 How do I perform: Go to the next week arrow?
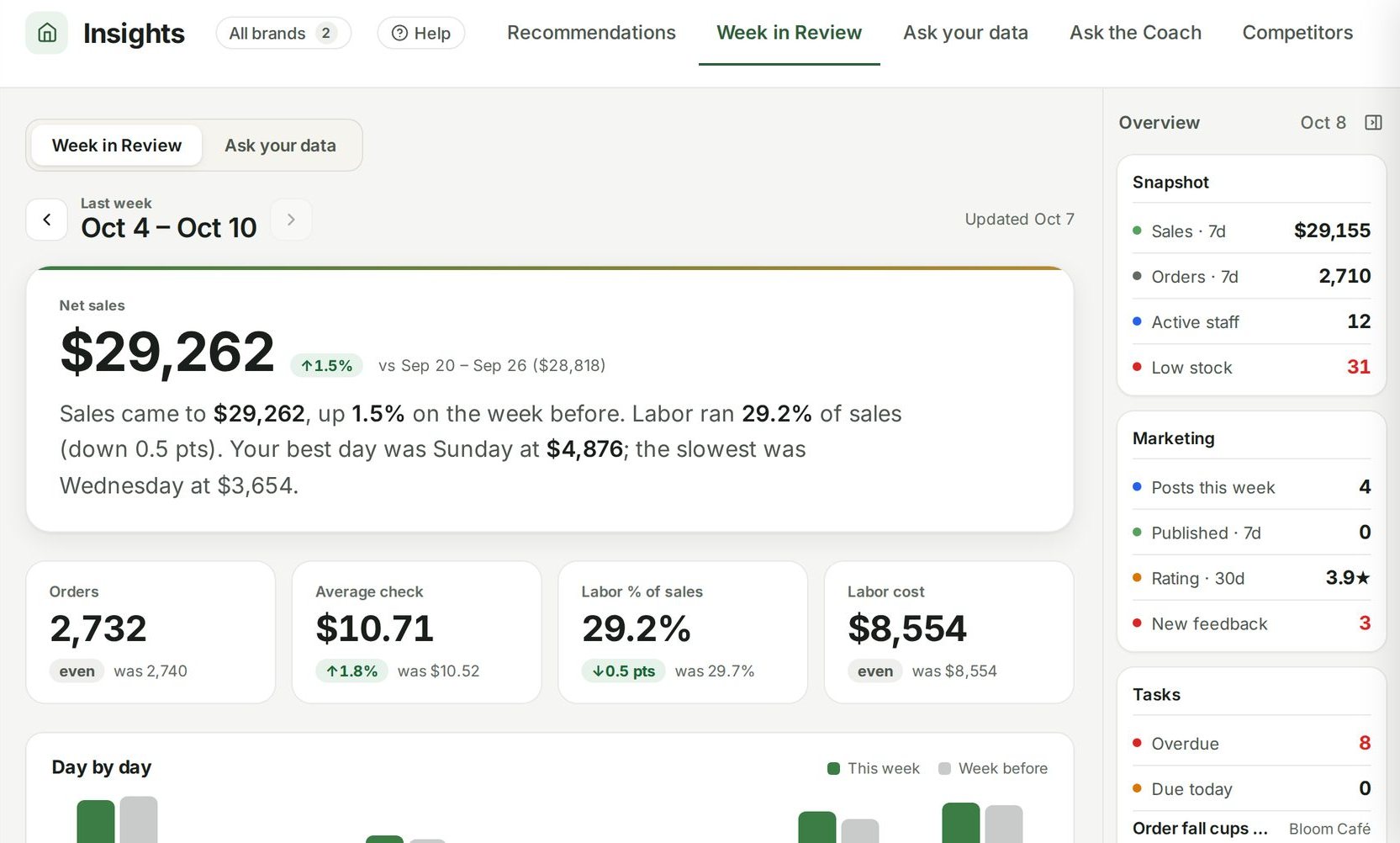[291, 220]
